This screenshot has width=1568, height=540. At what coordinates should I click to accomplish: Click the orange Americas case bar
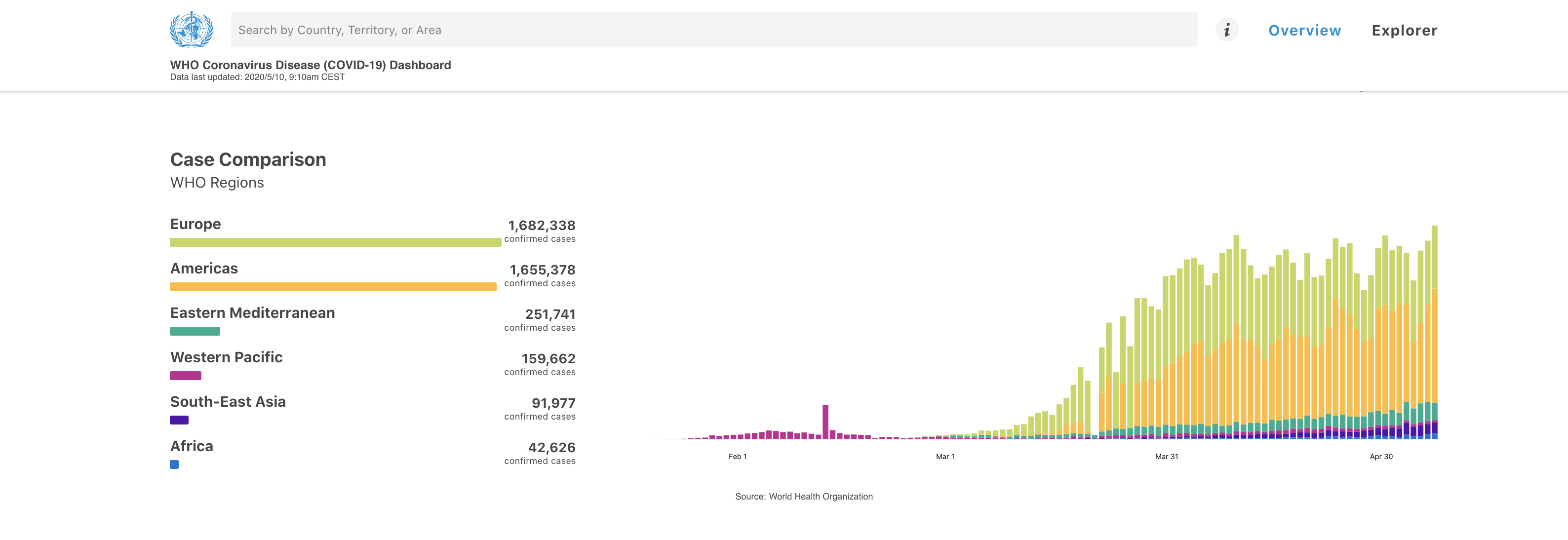pos(332,287)
